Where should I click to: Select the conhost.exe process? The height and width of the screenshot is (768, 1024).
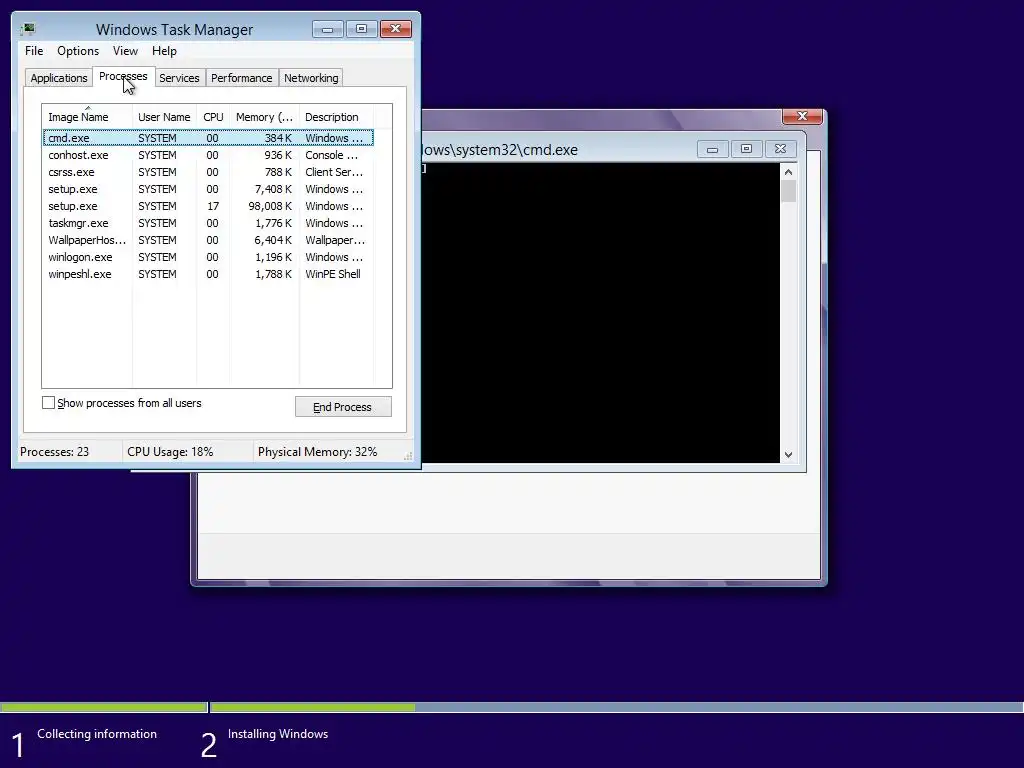pos(208,155)
